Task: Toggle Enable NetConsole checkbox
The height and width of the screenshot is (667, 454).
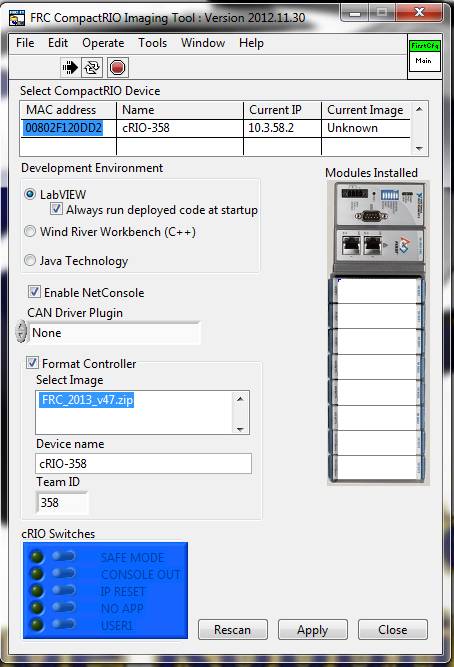Action: coord(34,292)
